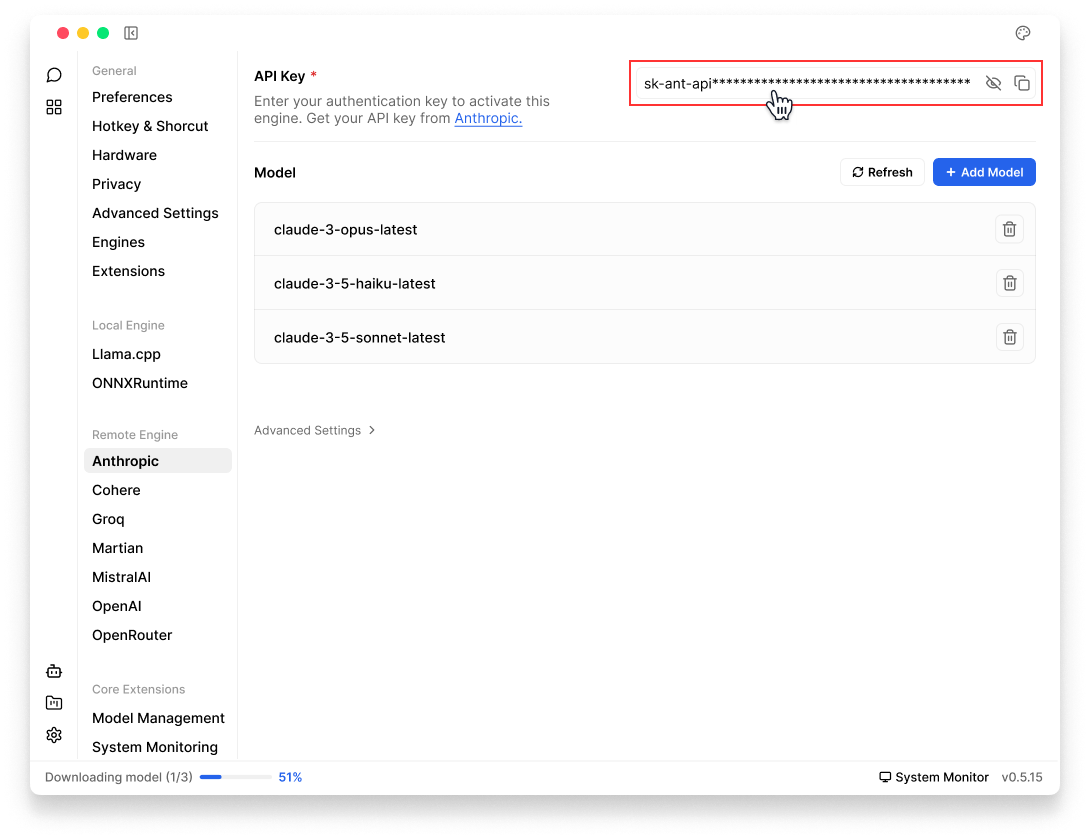
Task: Select the ONNXRuntime local engine
Action: click(x=140, y=383)
